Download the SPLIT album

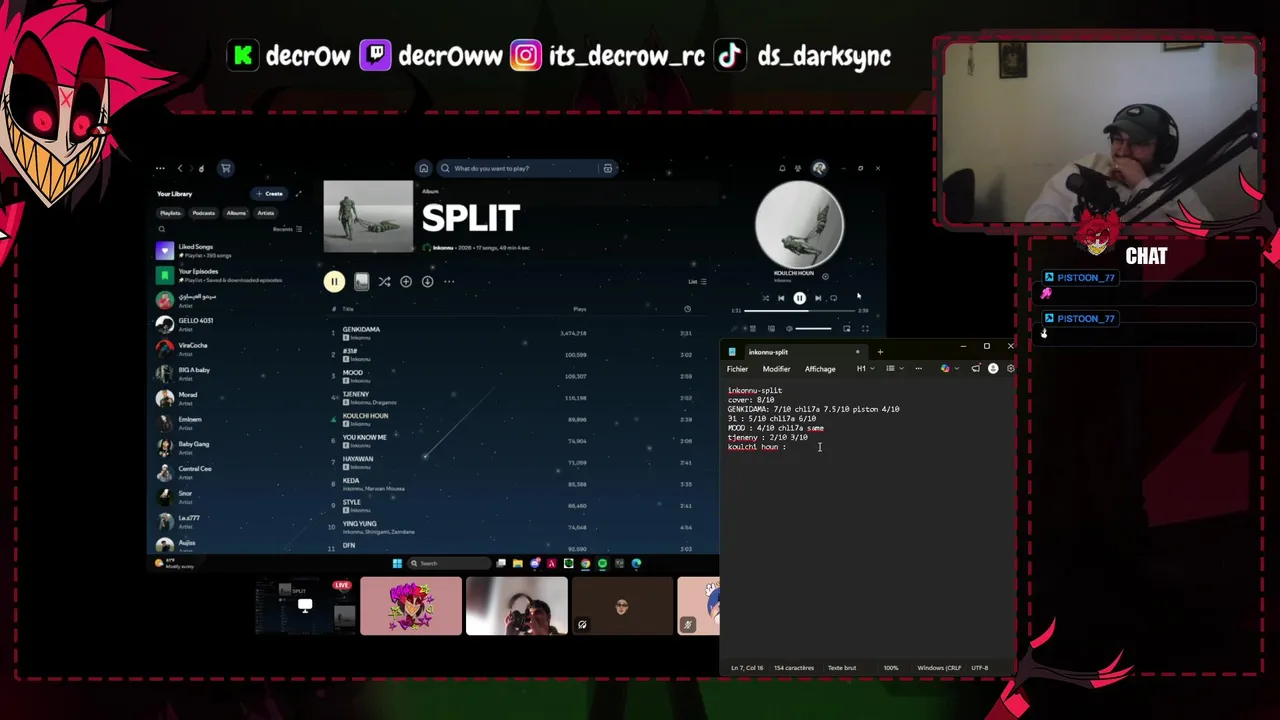pyautogui.click(x=427, y=282)
